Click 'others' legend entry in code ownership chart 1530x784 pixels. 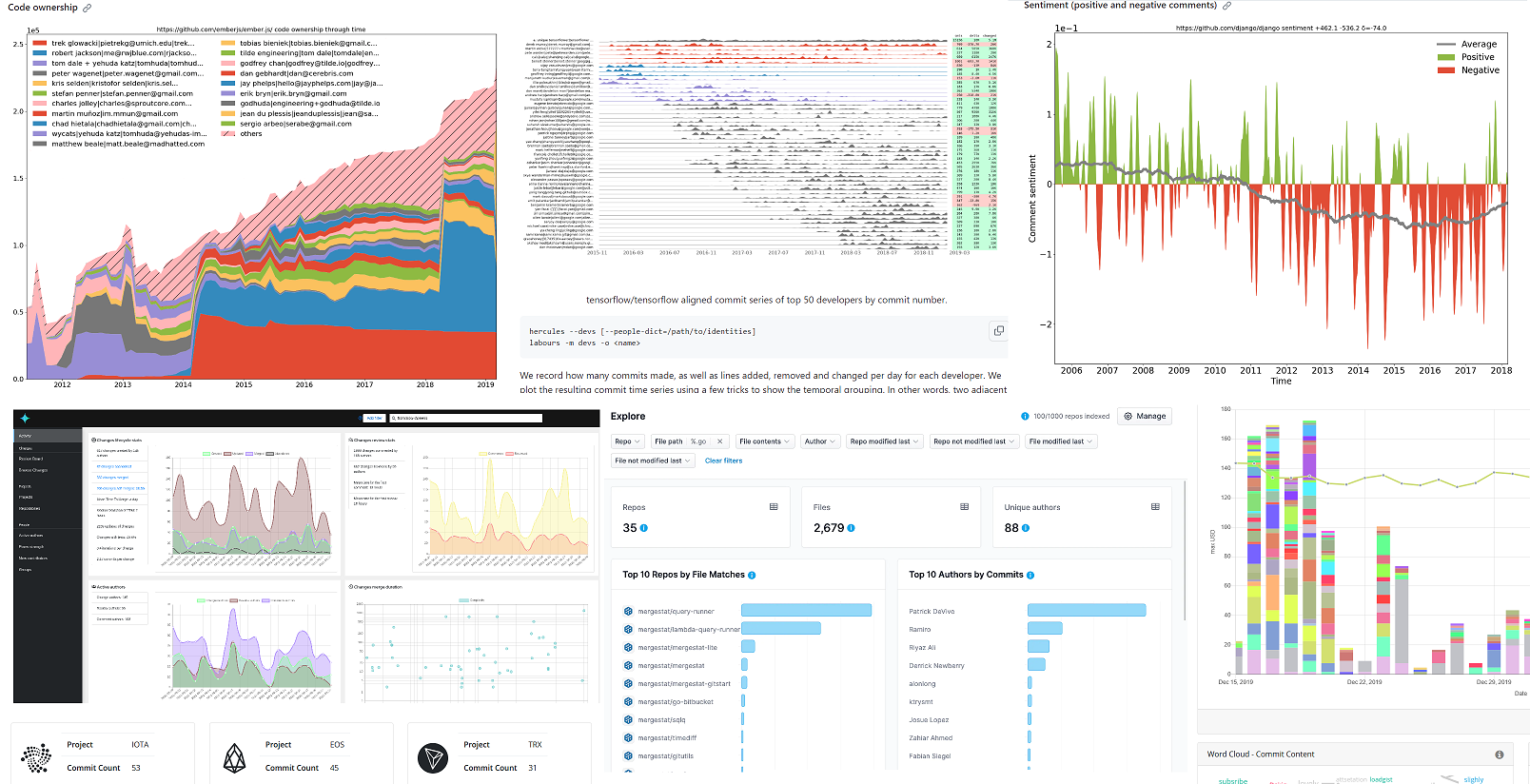[x=242, y=134]
